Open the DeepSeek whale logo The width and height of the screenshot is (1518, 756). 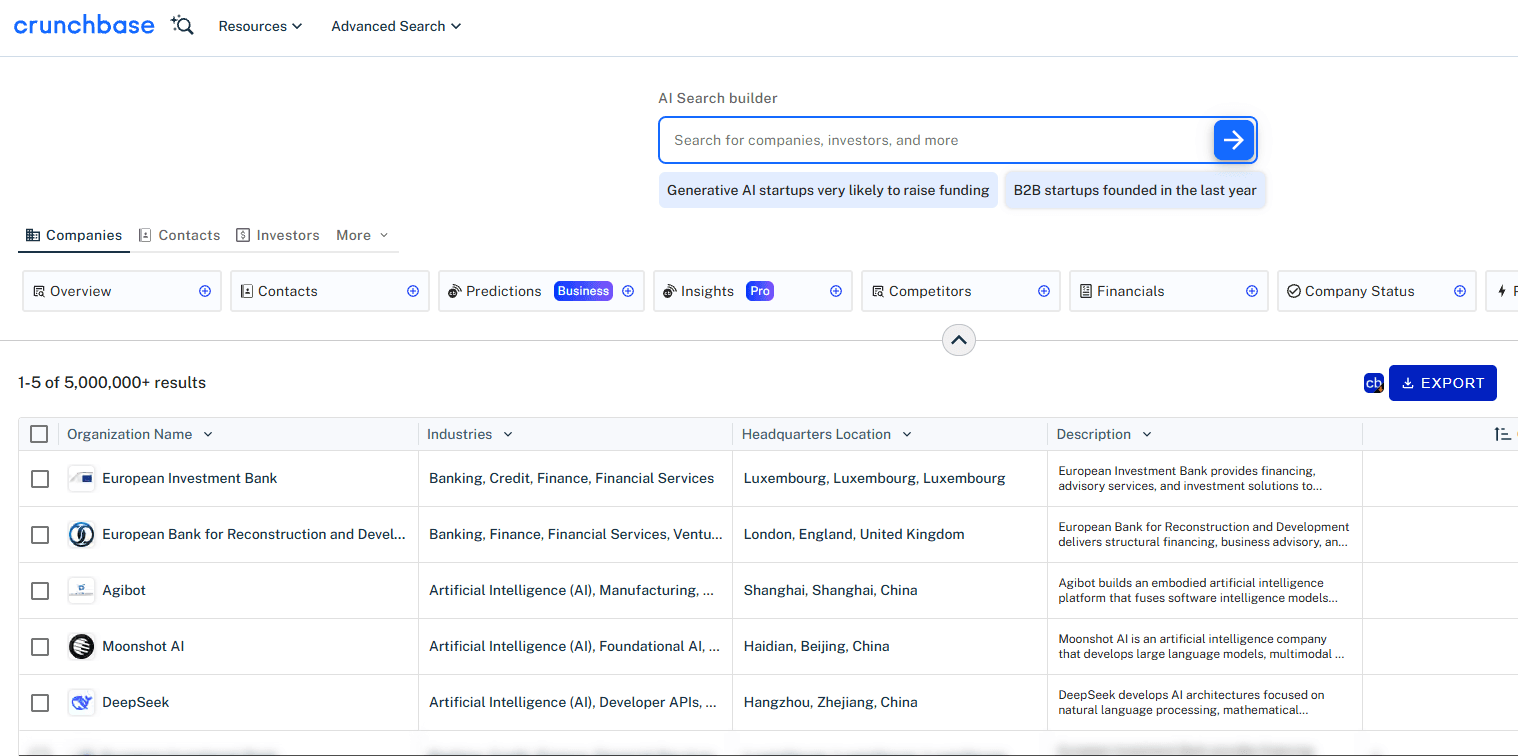tap(81, 703)
